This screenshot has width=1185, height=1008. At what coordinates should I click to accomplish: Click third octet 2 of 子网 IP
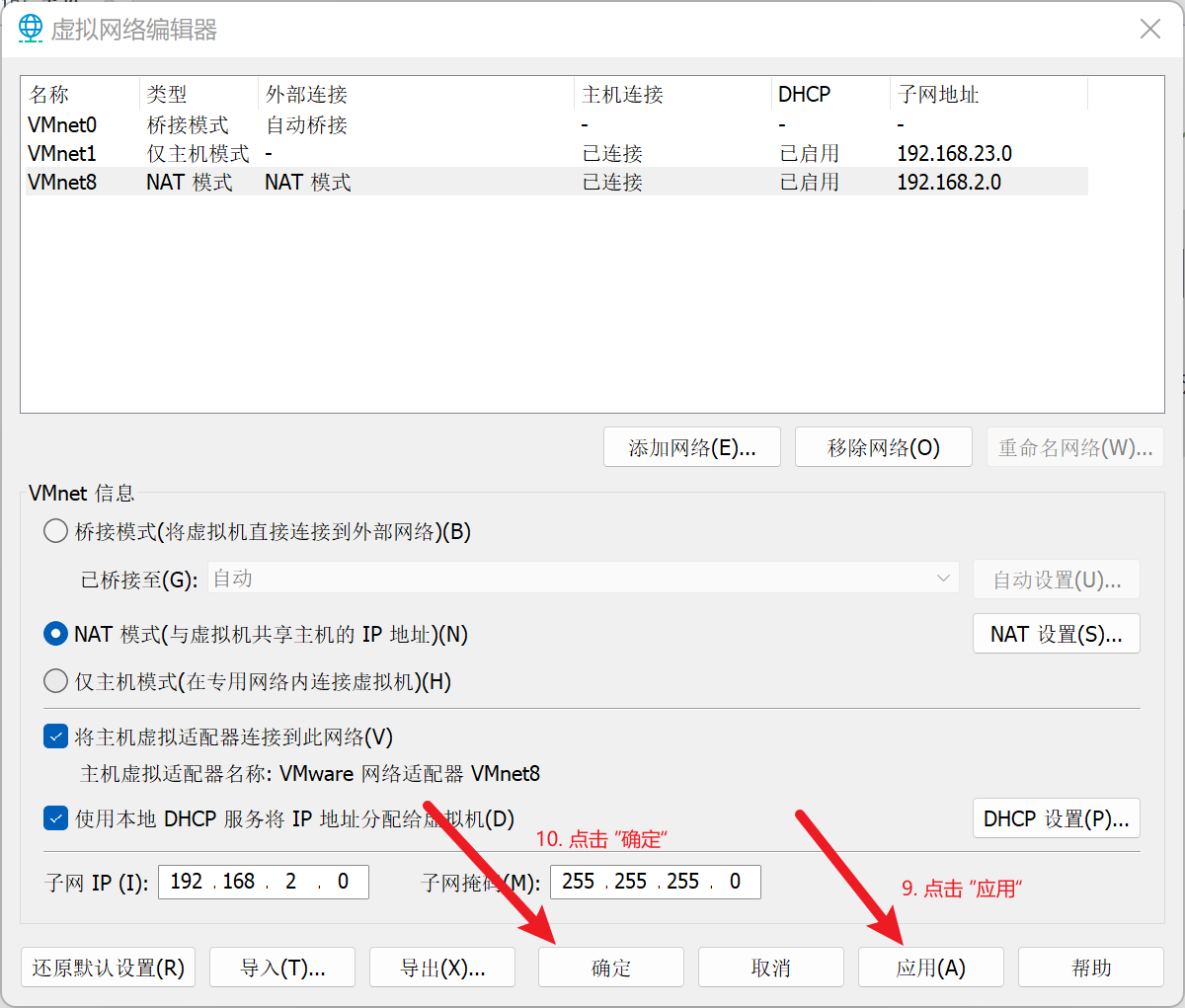point(291,882)
